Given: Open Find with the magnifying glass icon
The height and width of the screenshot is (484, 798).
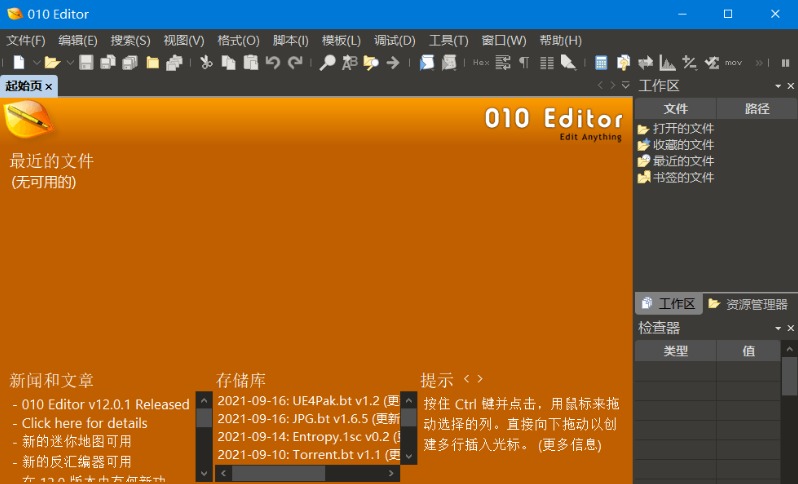Looking at the screenshot, I should (327, 63).
